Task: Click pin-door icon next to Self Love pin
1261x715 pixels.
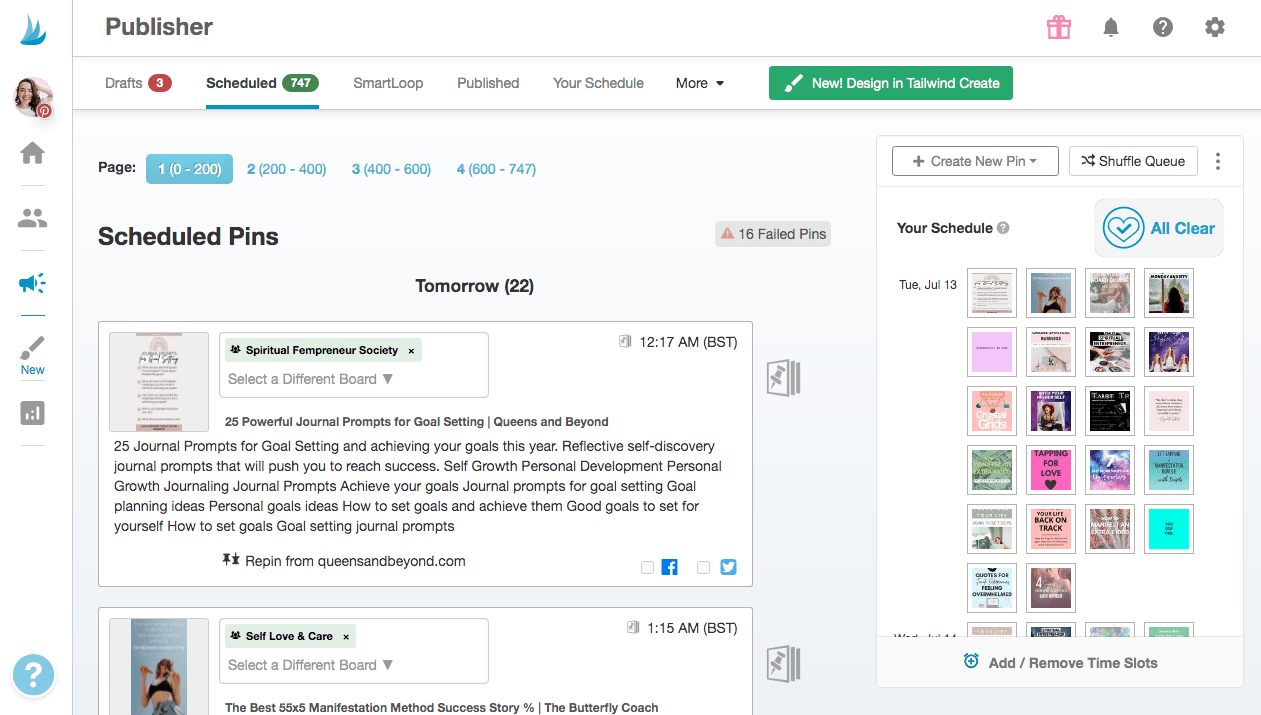Action: click(784, 663)
